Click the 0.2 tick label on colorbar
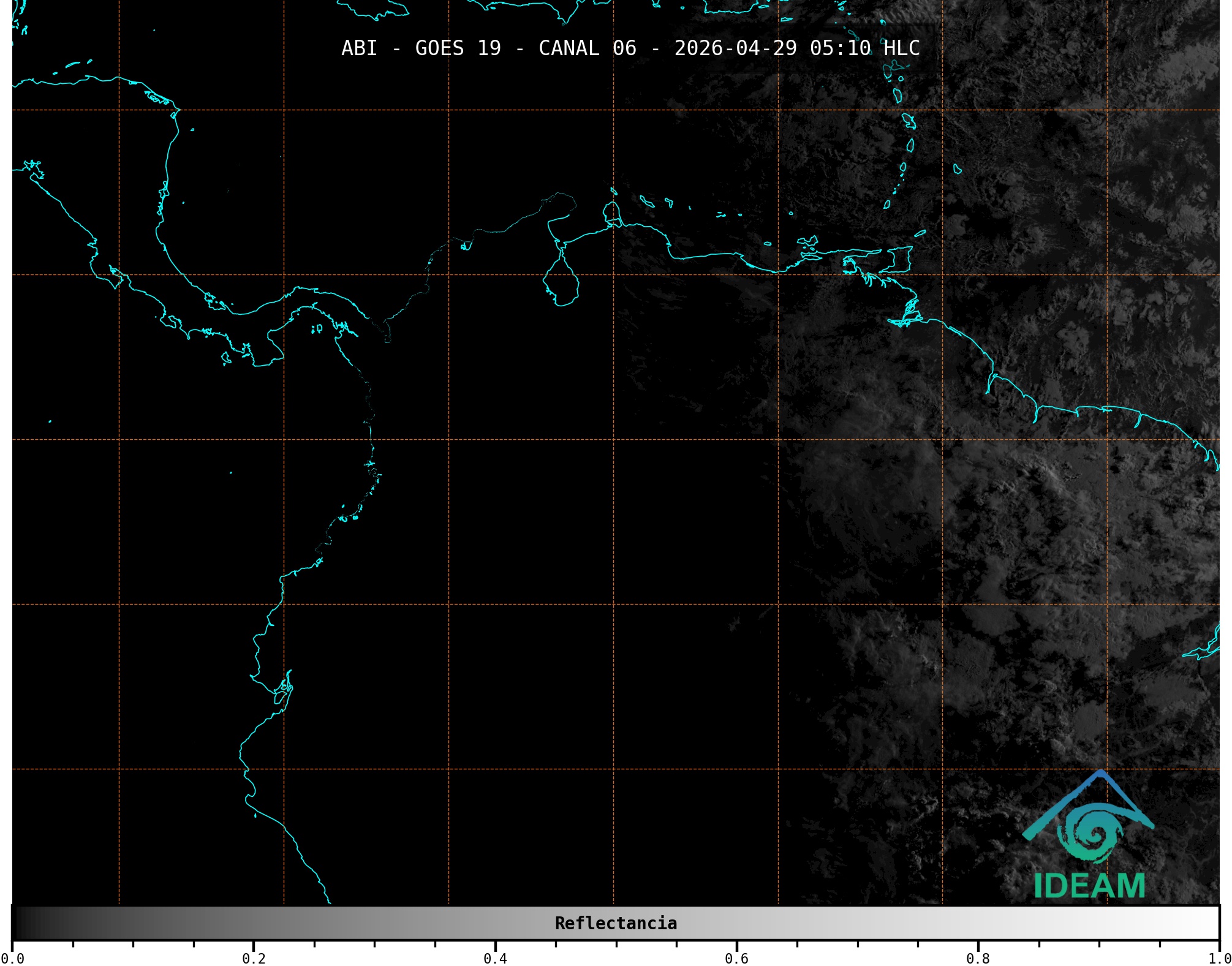Screen dimensions: 1232x966 (x=254, y=959)
